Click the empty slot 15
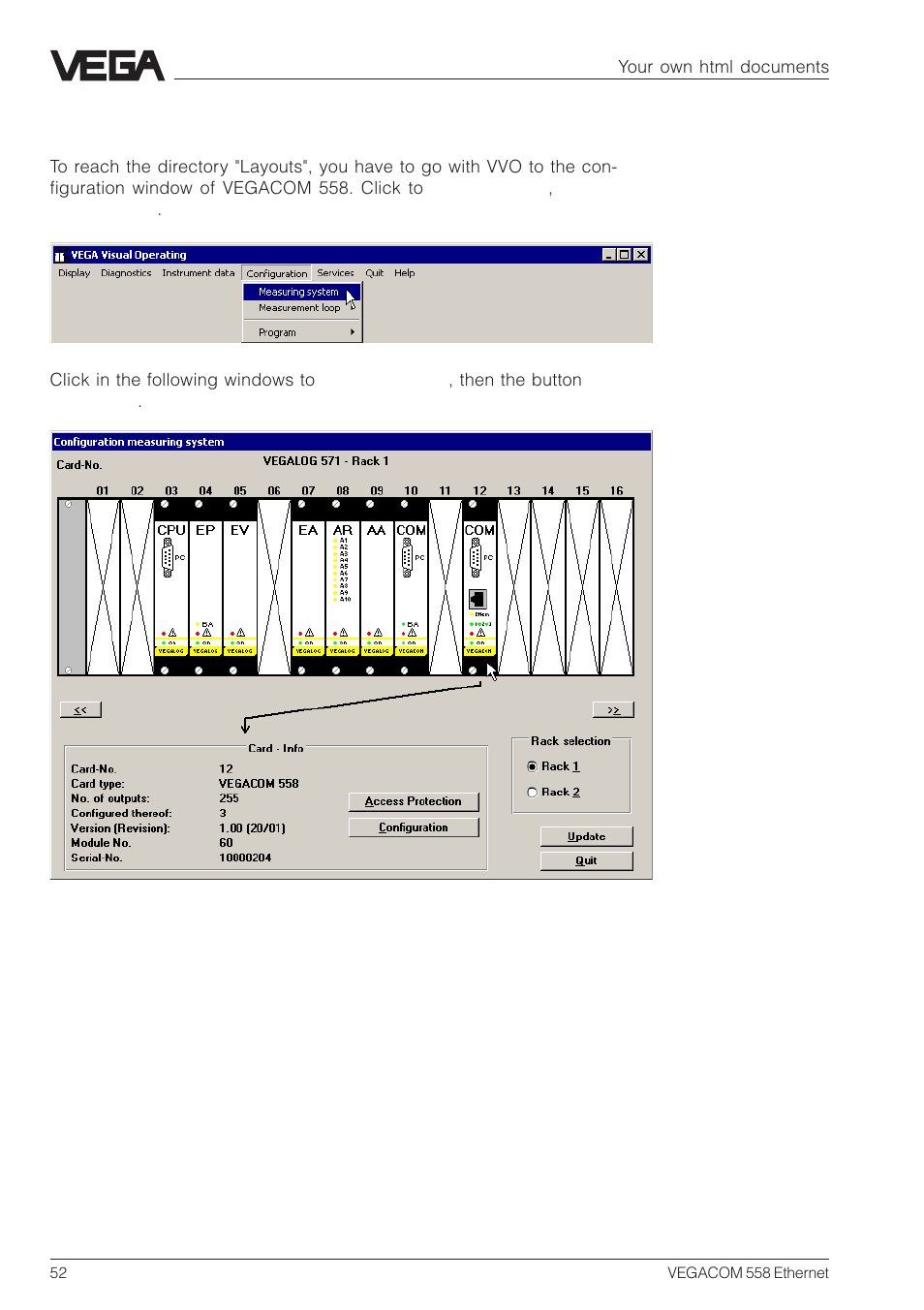 pyautogui.click(x=582, y=587)
